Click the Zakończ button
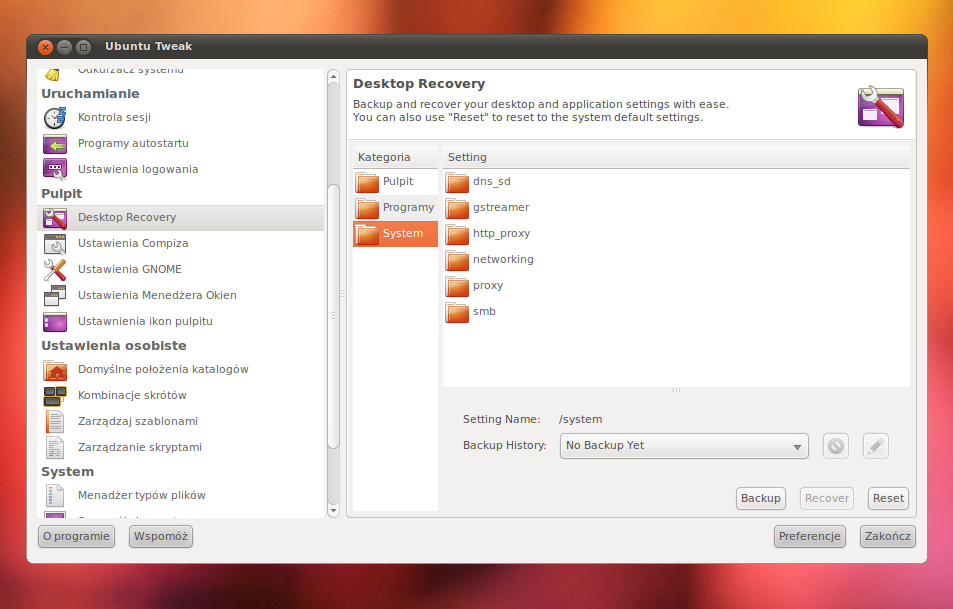The width and height of the screenshot is (953, 609). click(x=887, y=537)
